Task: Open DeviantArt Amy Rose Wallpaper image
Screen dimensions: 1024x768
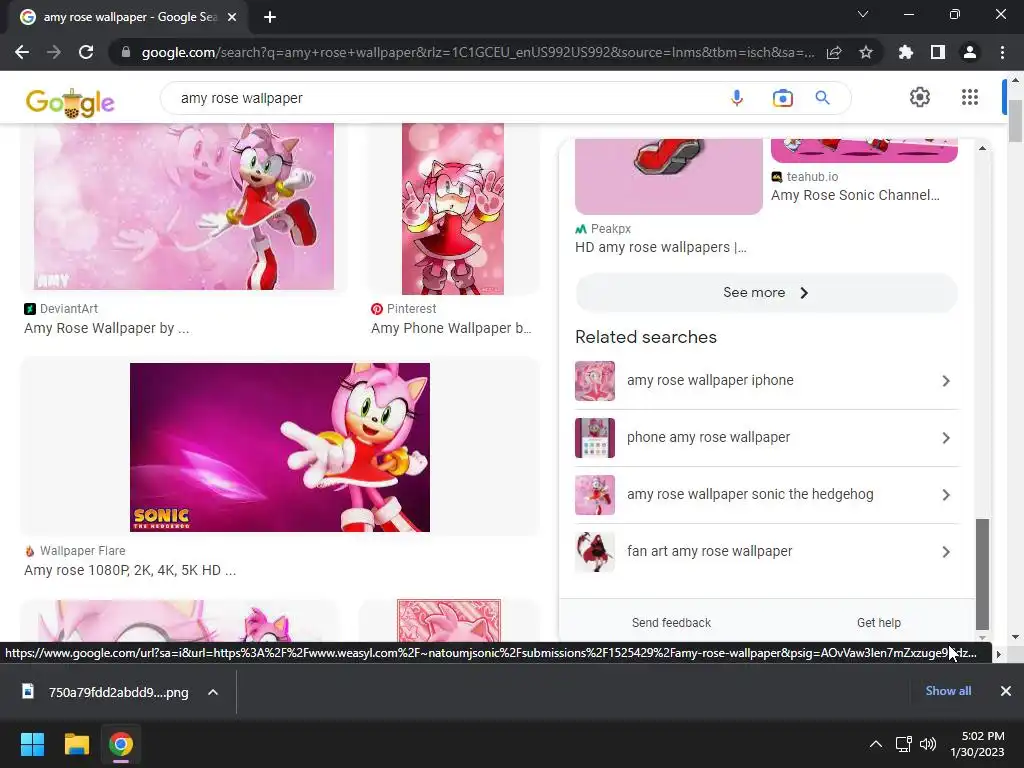Action: pos(184,206)
